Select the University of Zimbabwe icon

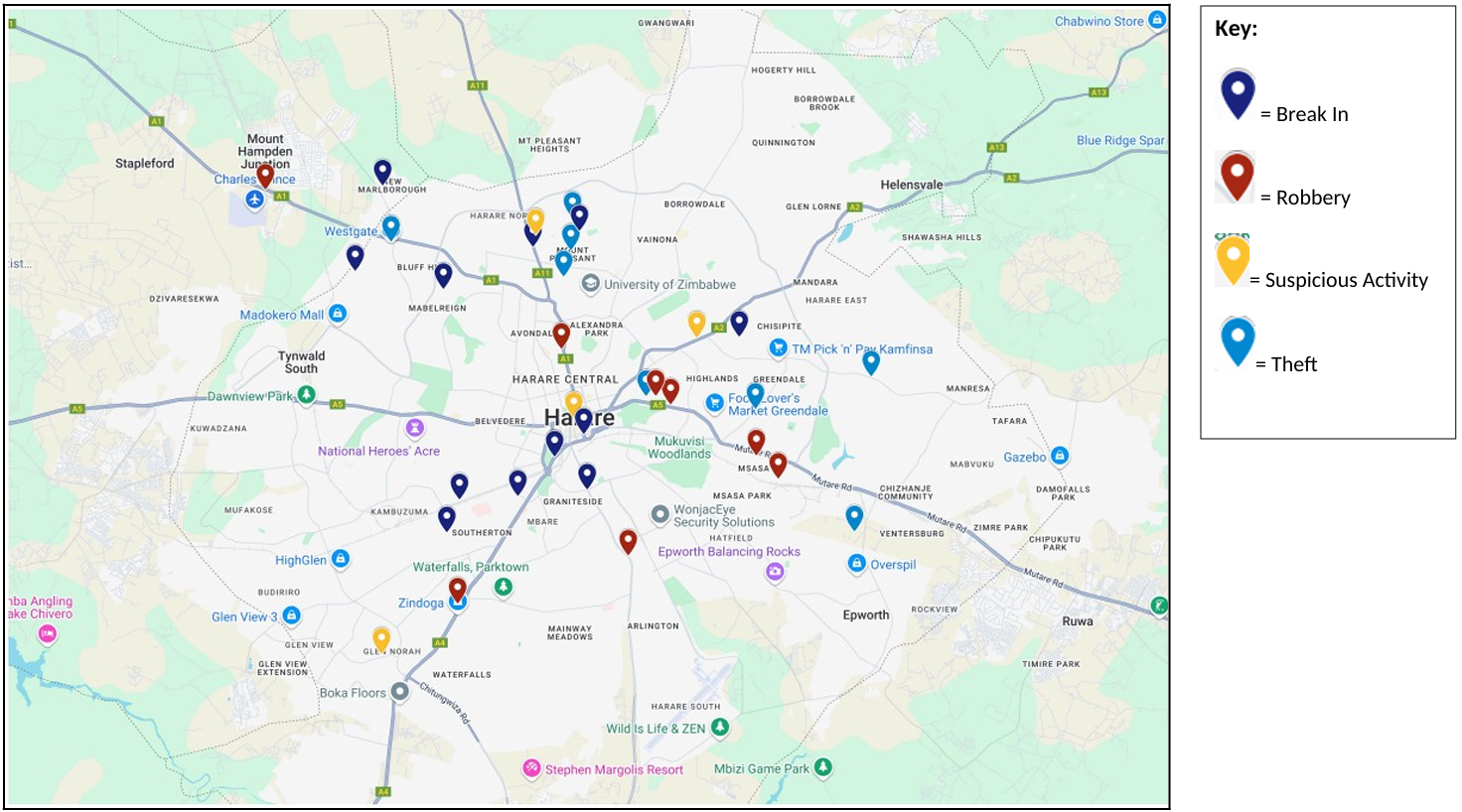[x=591, y=284]
